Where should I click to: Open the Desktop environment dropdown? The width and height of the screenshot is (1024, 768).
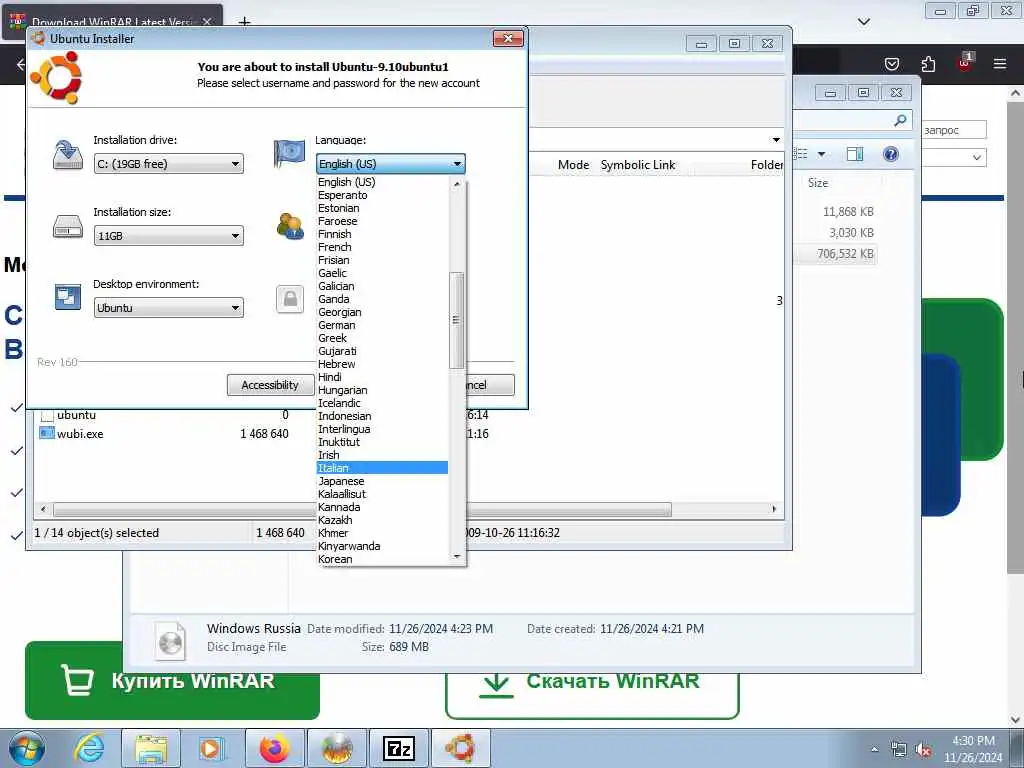point(168,308)
